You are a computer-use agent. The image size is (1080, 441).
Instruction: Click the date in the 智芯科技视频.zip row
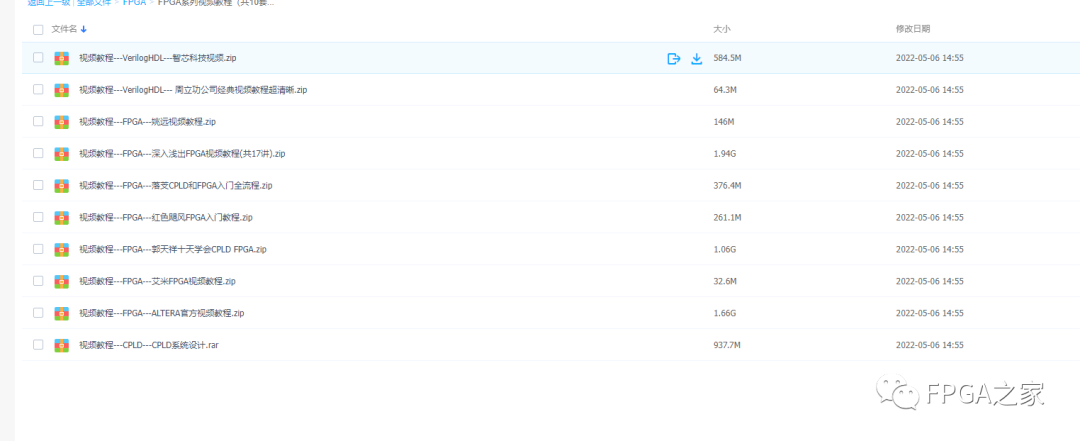point(929,59)
